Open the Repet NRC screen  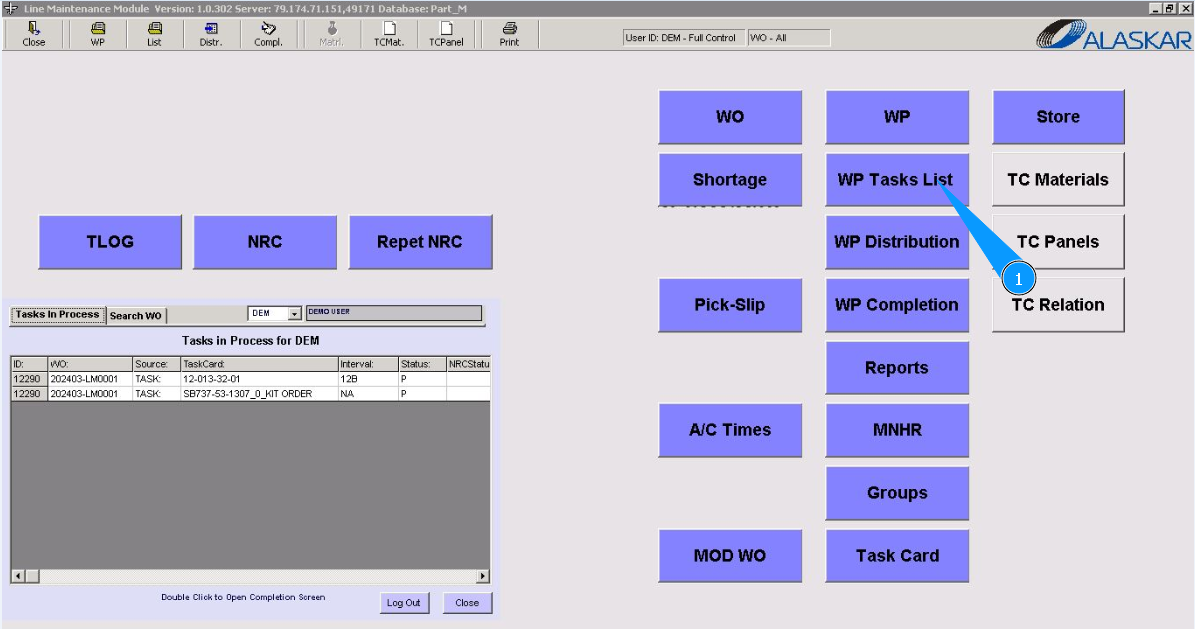tap(420, 242)
